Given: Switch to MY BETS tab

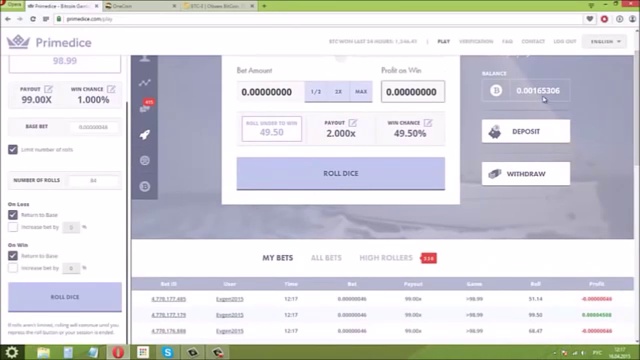Looking at the screenshot, I should (x=278, y=258).
